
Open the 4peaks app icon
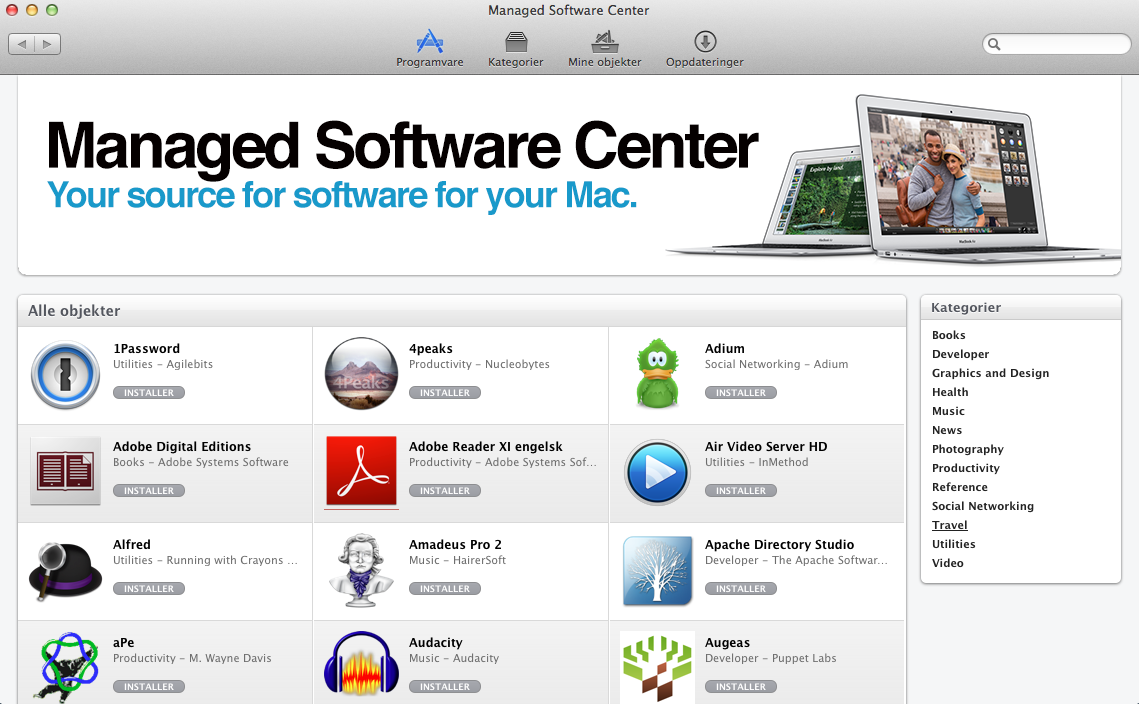click(361, 375)
